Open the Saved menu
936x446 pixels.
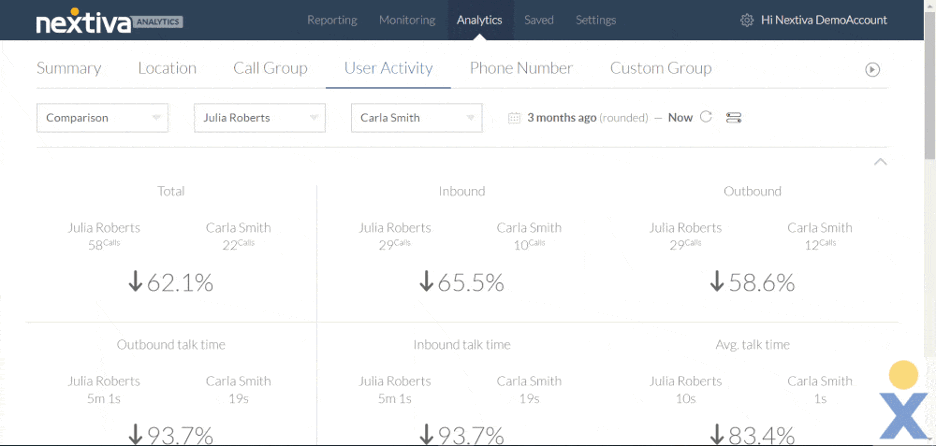539,20
